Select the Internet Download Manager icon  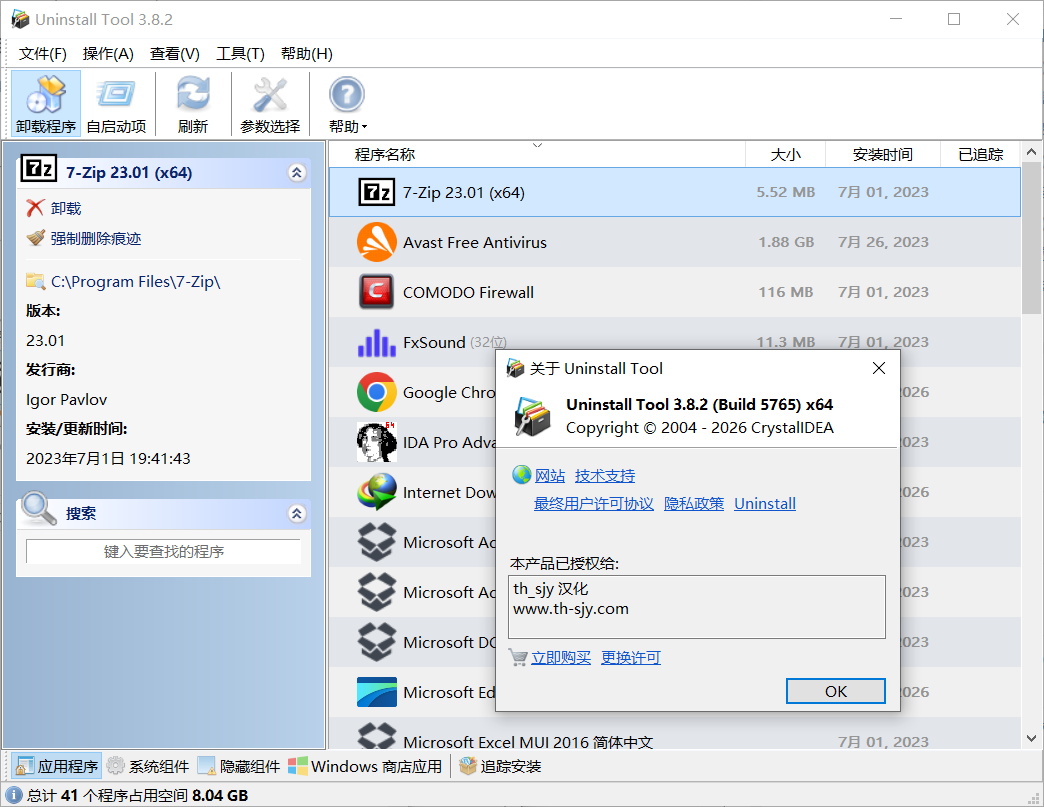click(377, 492)
